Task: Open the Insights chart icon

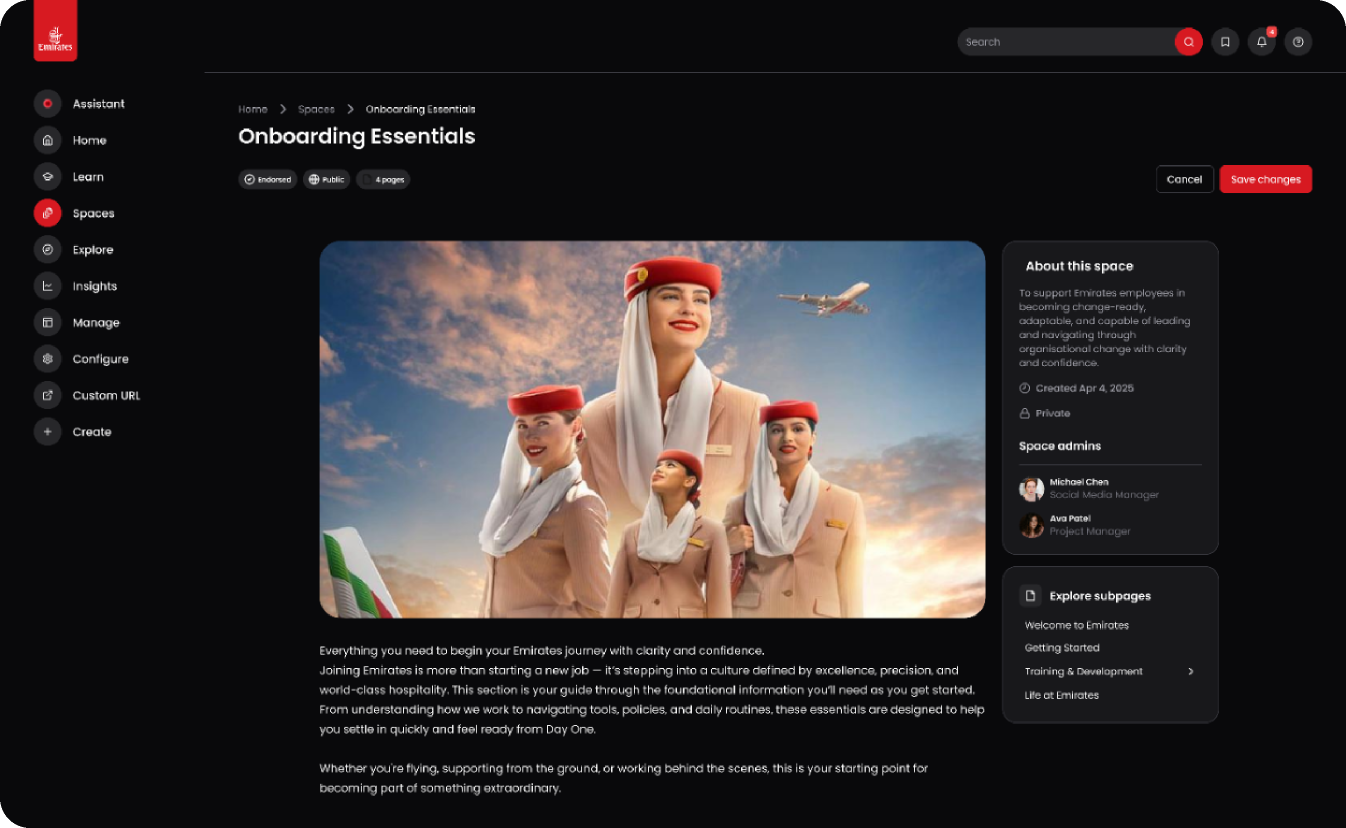Action: (47, 286)
